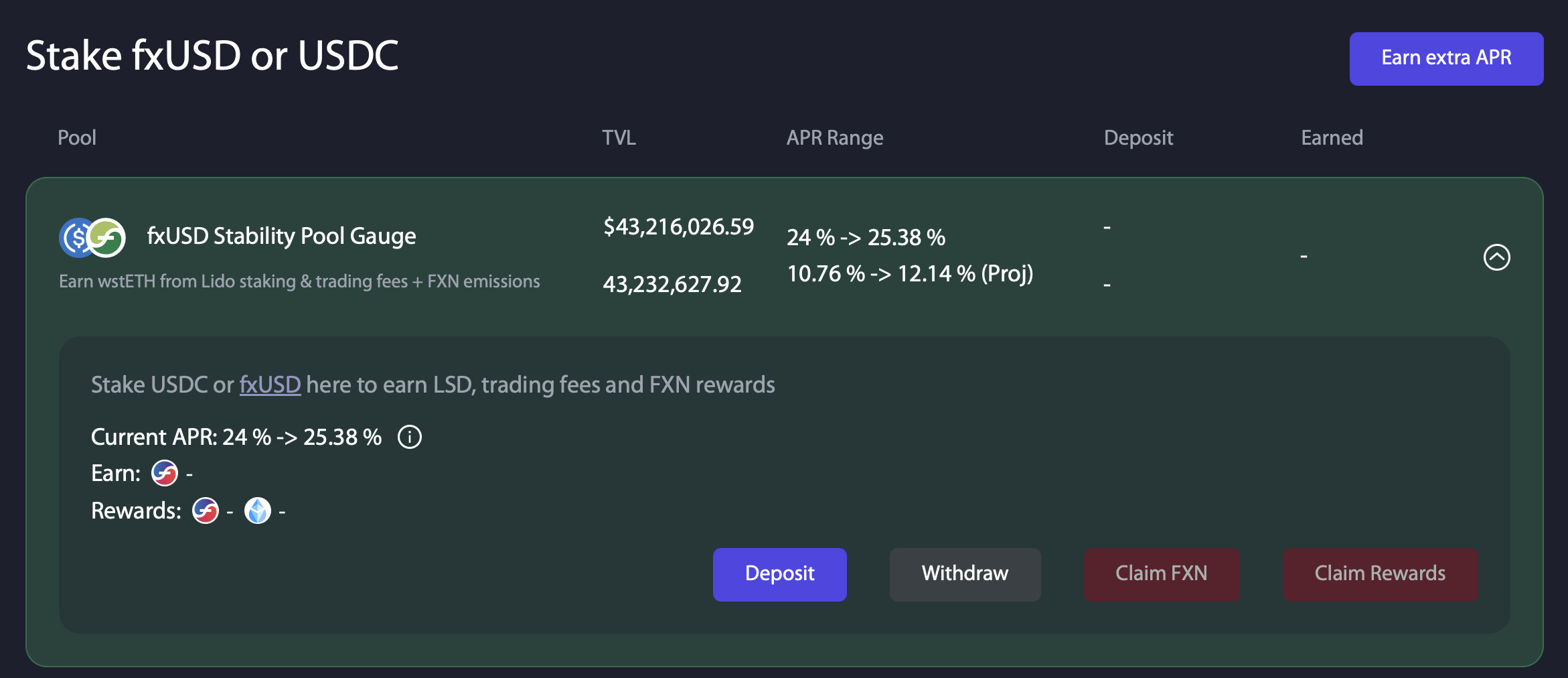
Task: Click the pool icon pair beside the gauge name
Action: pyautogui.click(x=92, y=236)
